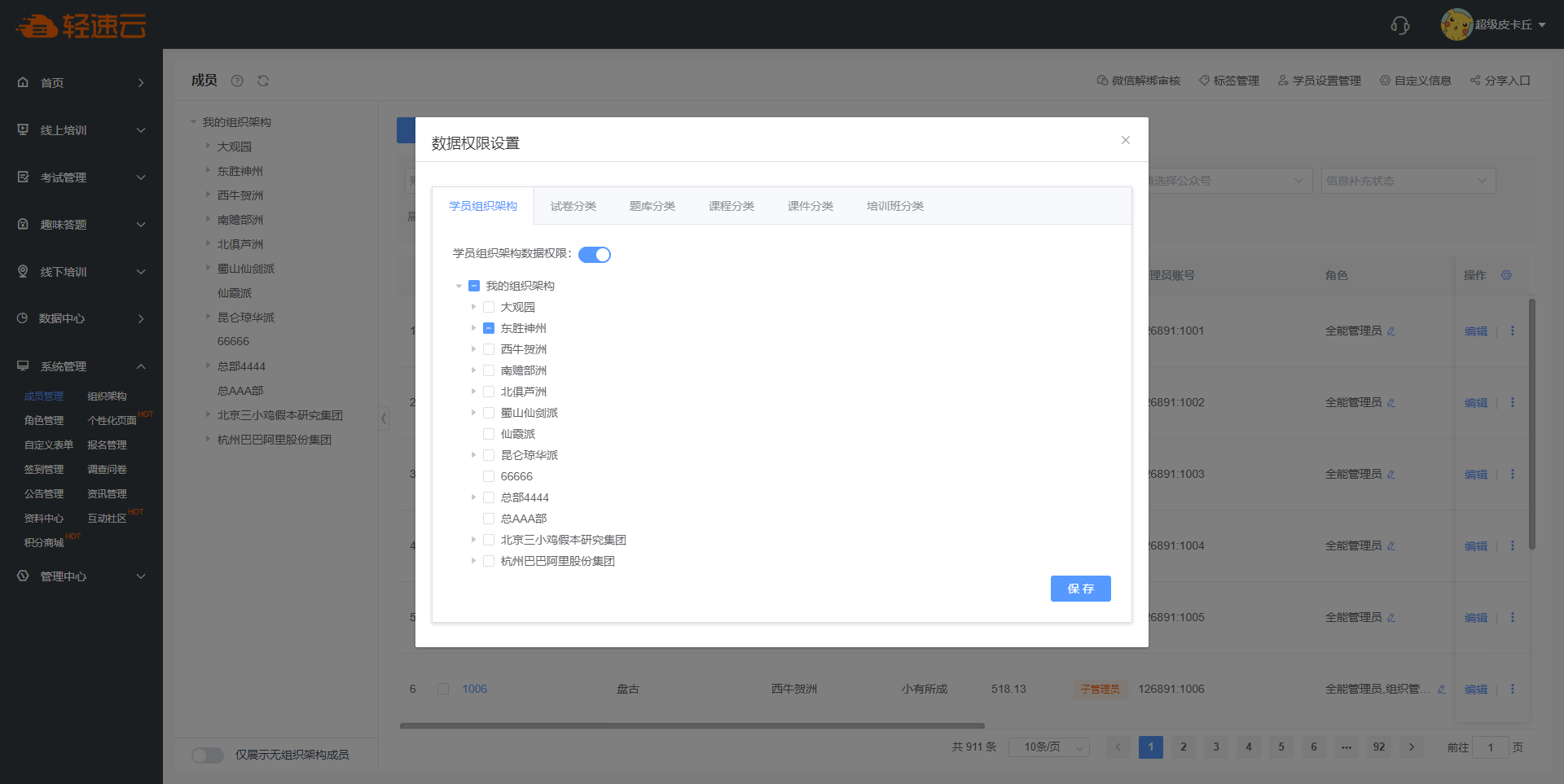Screen dimensions: 1564x784
Task: Collapse 我的组织架构 root in dialog tree
Action: pyautogui.click(x=459, y=286)
